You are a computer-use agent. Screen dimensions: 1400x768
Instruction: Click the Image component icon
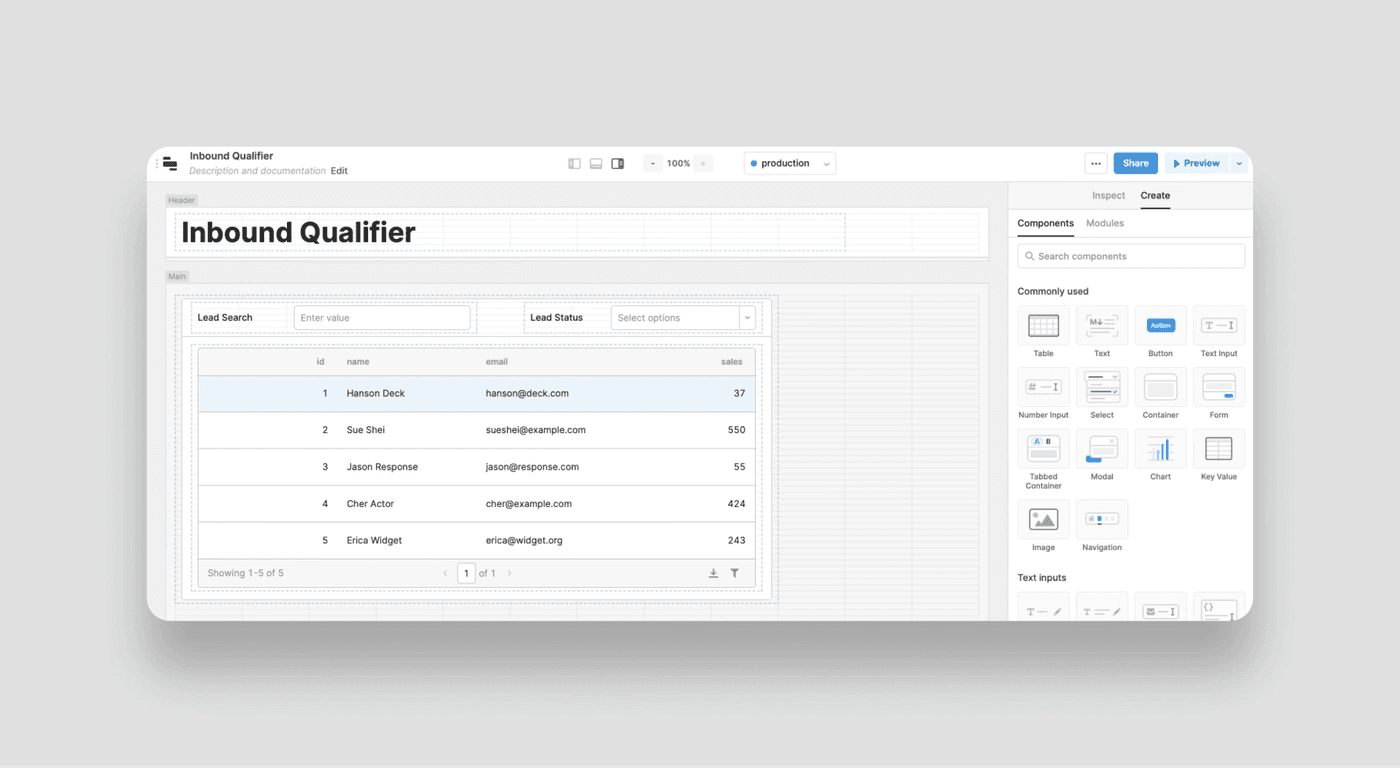[x=1043, y=520]
